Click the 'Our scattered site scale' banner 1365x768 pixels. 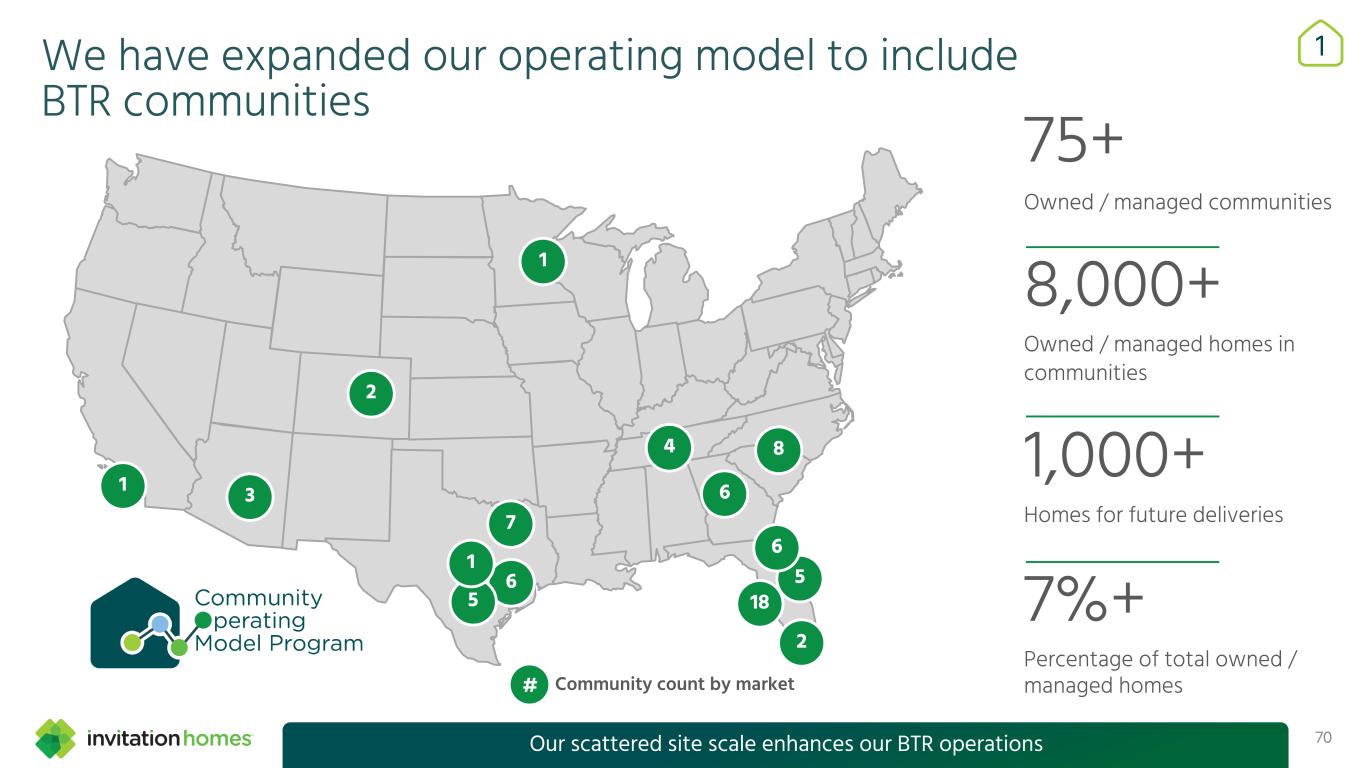click(x=785, y=744)
